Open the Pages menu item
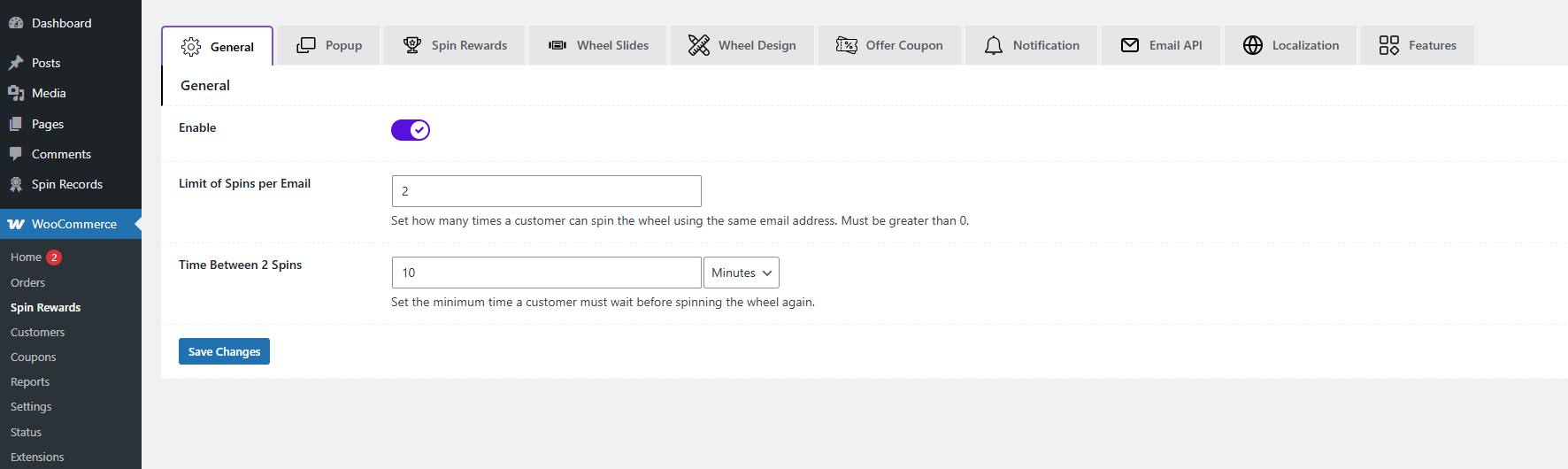 (71, 124)
